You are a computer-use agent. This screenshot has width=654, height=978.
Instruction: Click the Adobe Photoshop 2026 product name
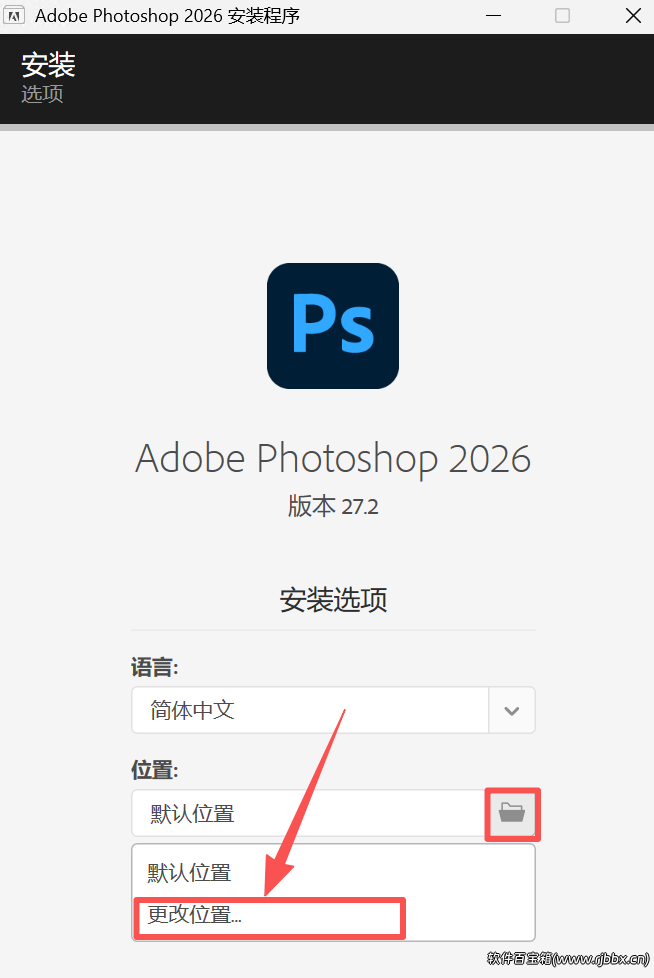[x=333, y=459]
